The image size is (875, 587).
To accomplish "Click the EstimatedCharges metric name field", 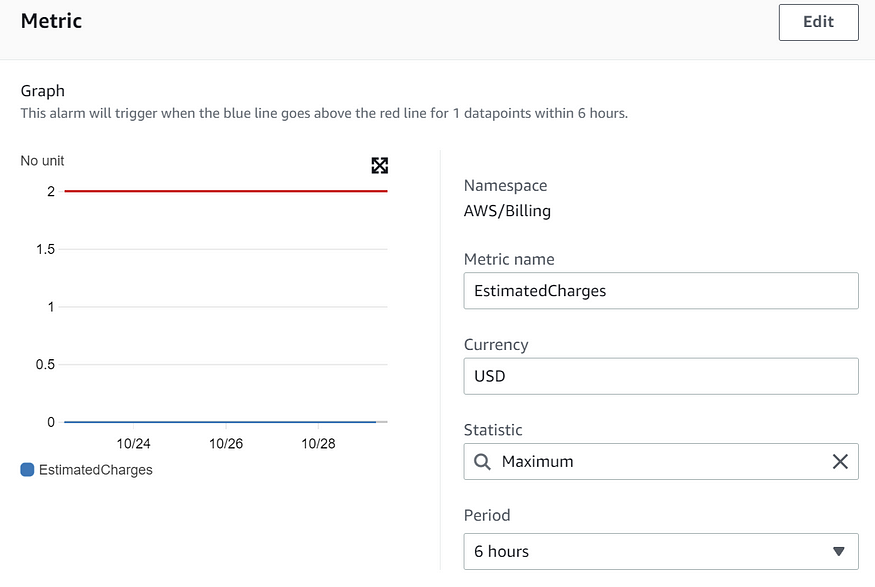I will click(x=661, y=291).
